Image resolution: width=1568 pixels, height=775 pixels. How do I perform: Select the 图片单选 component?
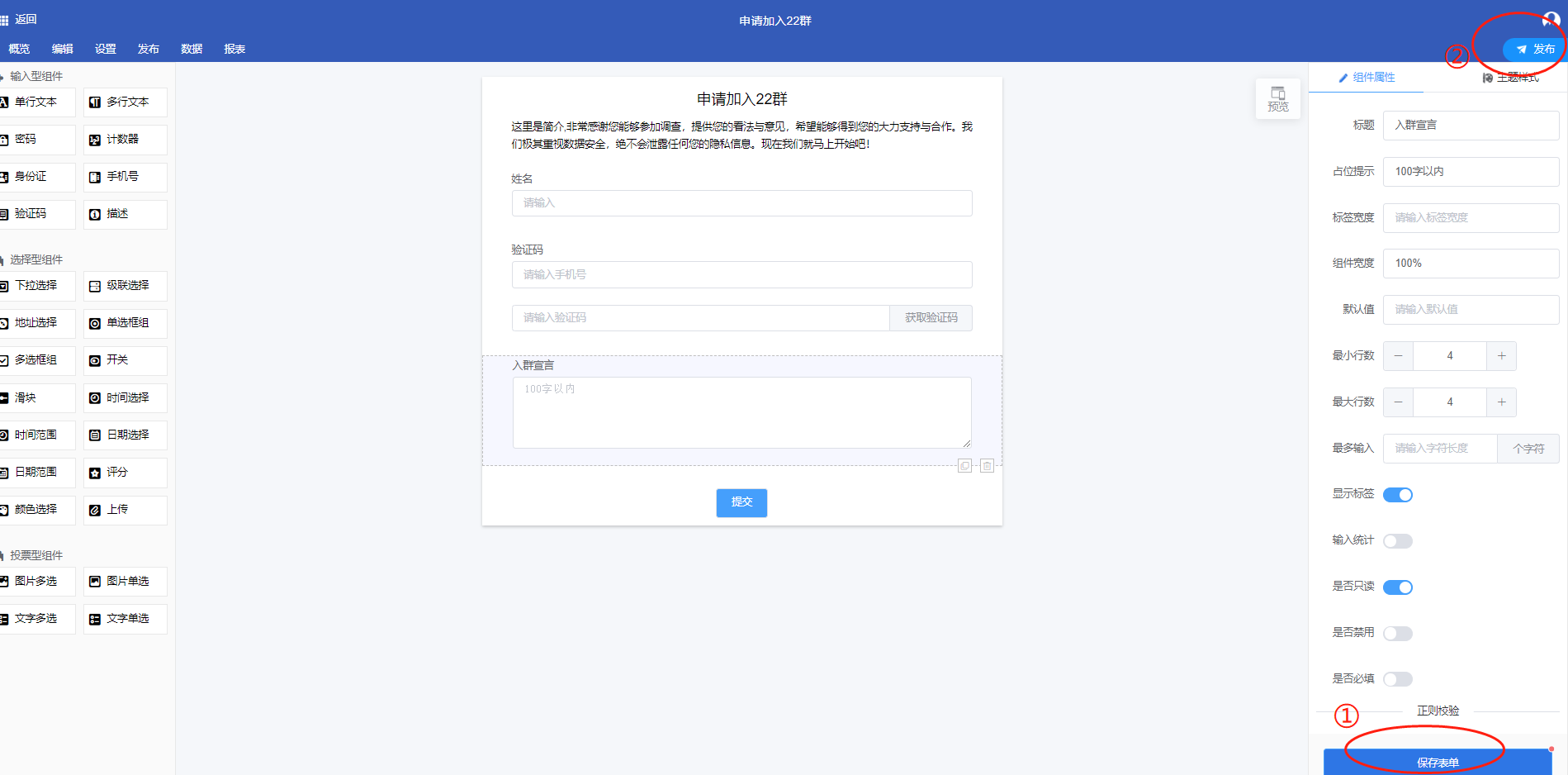point(125,582)
